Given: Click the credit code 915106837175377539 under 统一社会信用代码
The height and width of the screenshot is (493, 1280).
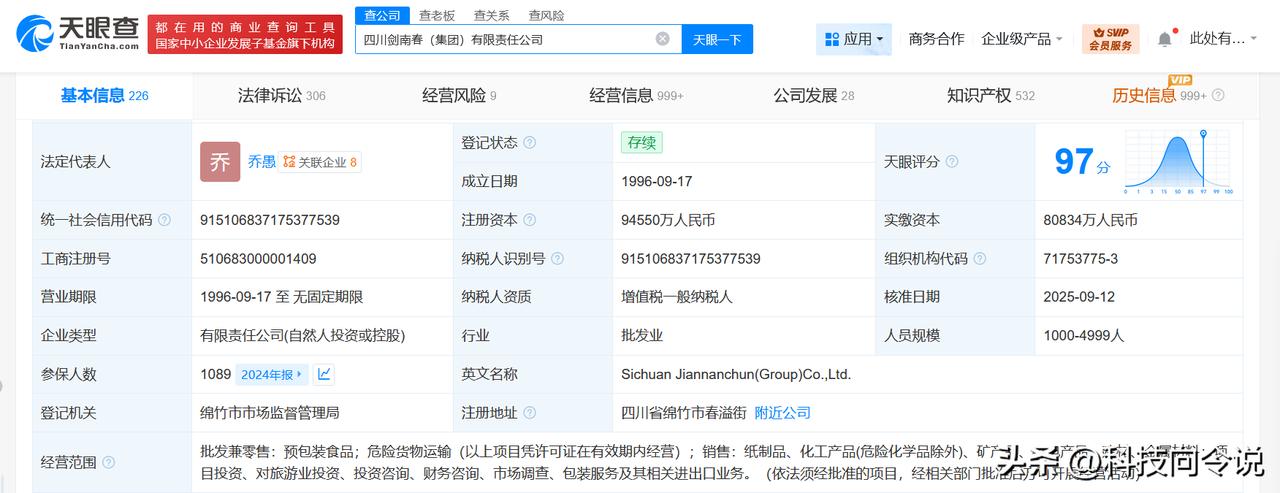Looking at the screenshot, I should 270,220.
